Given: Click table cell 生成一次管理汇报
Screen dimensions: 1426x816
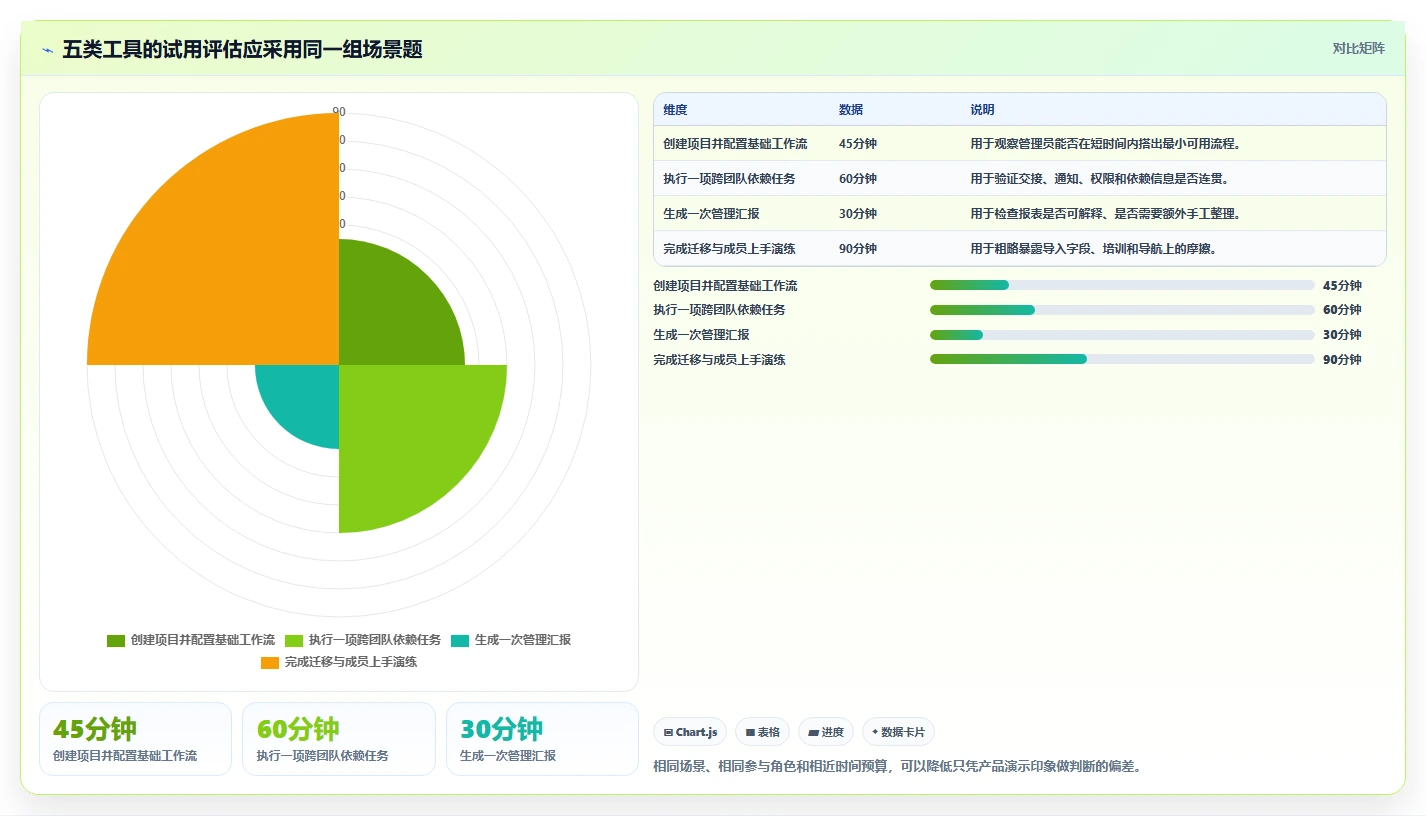Looking at the screenshot, I should (x=711, y=214).
